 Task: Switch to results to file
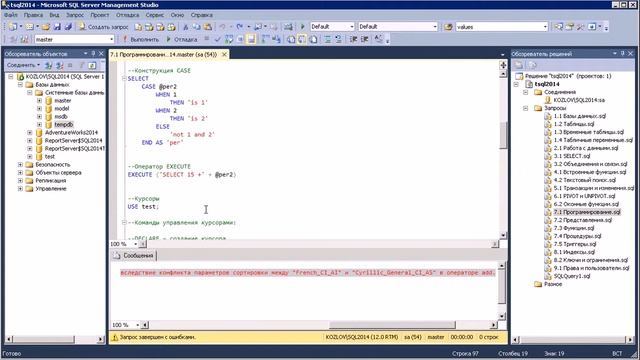[x=313, y=39]
